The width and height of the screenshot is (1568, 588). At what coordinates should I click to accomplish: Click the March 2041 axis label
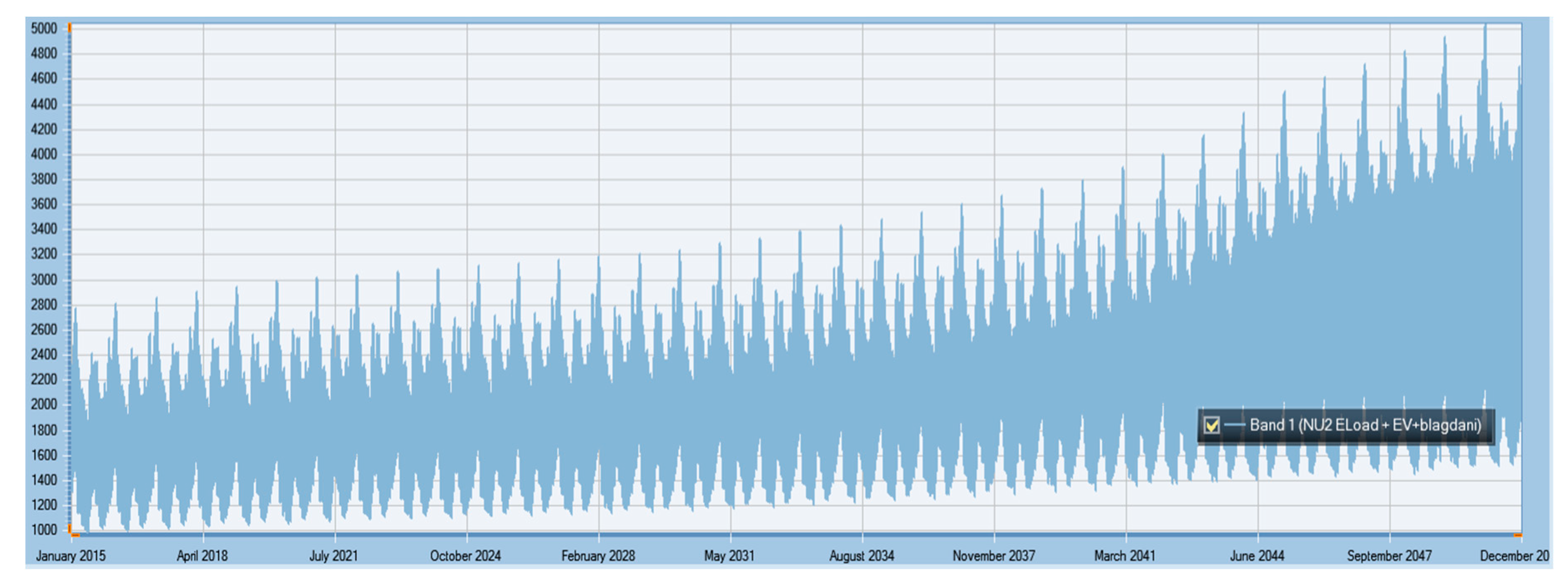coord(1125,556)
